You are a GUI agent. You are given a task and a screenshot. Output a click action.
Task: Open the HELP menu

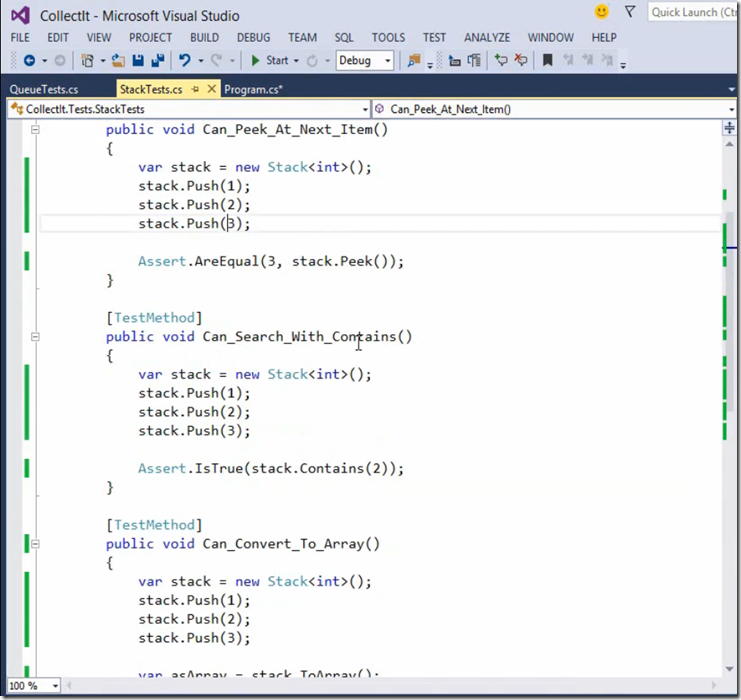(x=604, y=37)
